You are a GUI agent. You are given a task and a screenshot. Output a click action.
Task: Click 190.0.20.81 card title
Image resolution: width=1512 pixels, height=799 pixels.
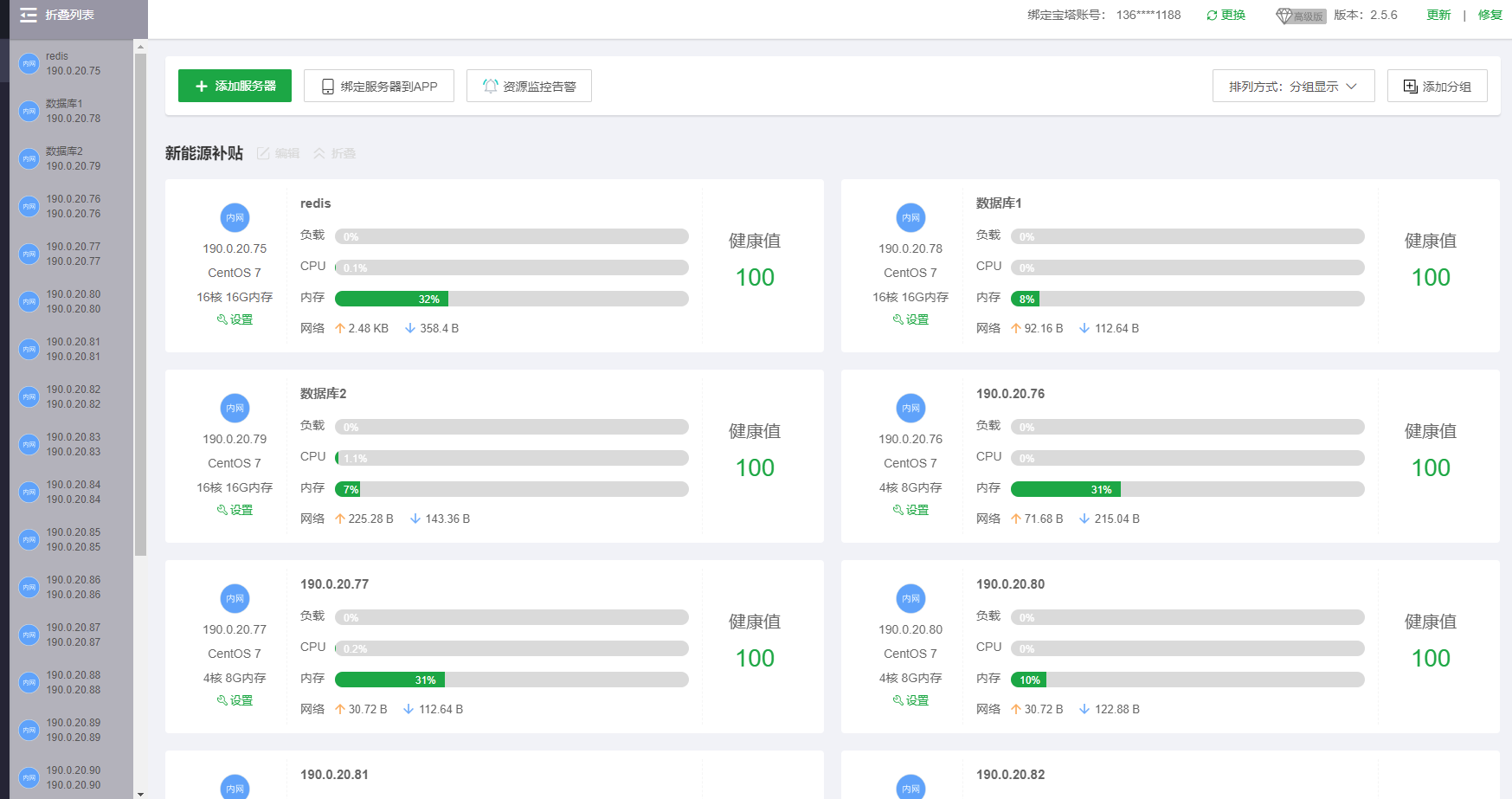coord(334,775)
